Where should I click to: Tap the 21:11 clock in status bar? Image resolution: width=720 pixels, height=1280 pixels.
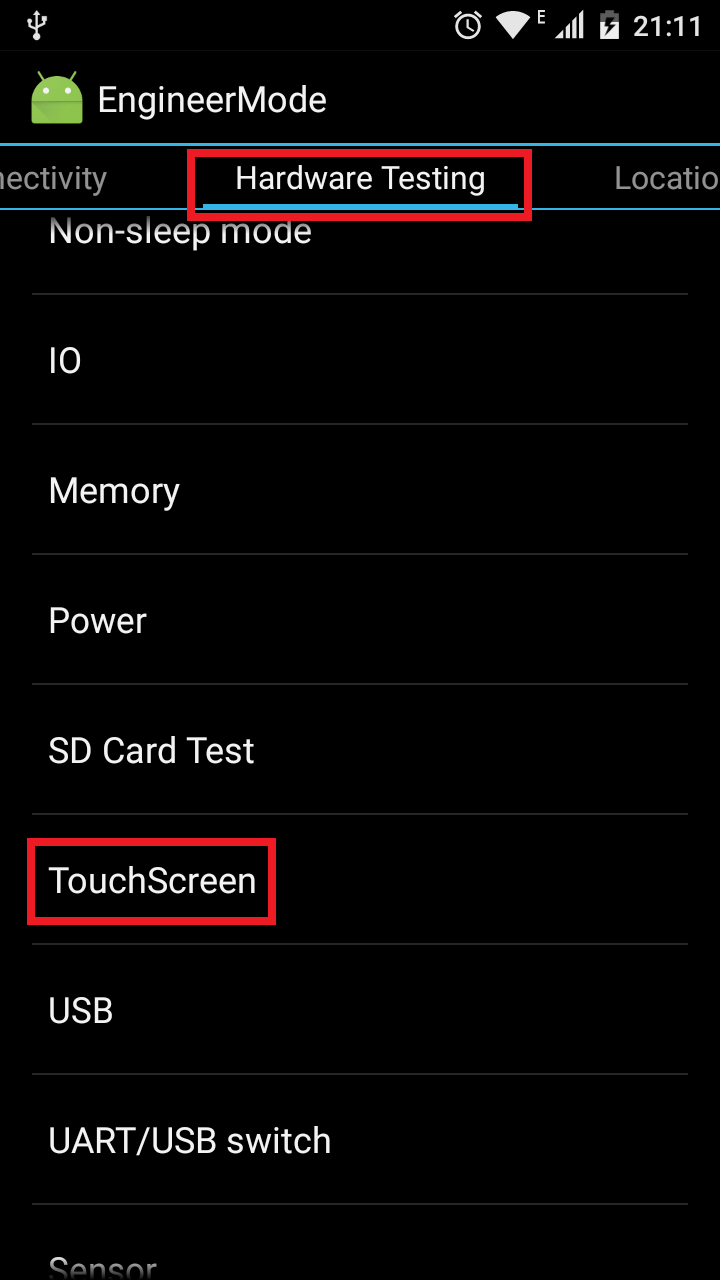667,26
